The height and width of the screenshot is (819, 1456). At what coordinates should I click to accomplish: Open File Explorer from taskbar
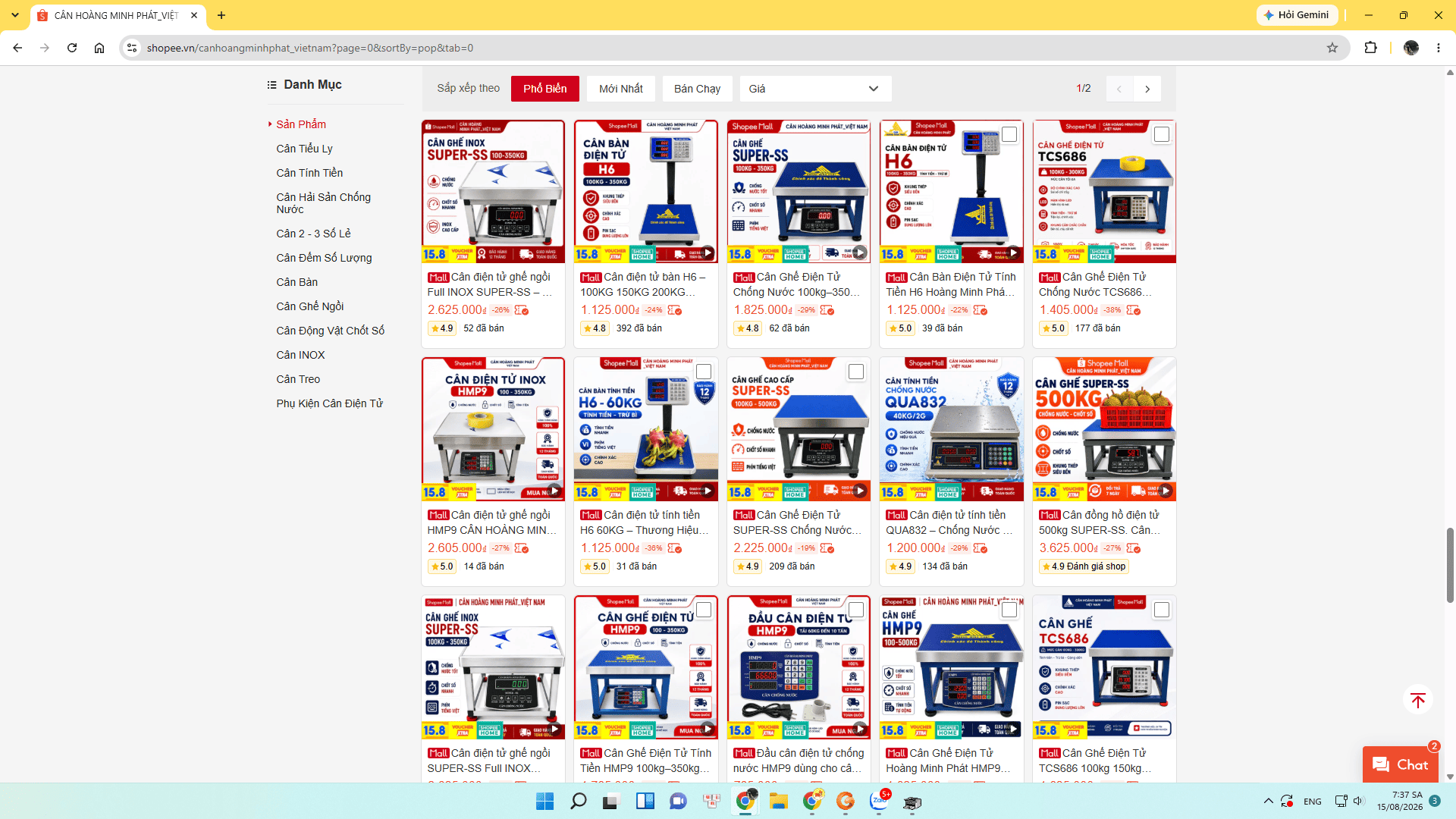[x=779, y=801]
